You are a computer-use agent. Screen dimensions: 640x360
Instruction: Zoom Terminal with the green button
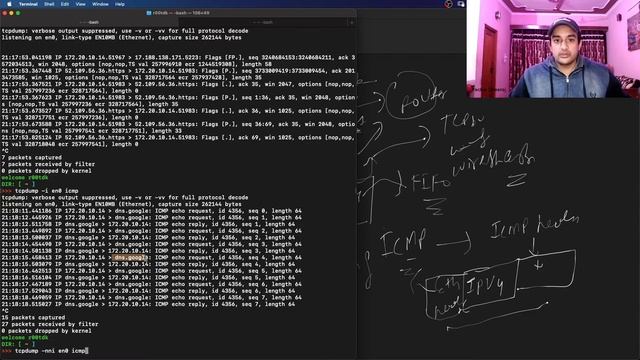18,13
